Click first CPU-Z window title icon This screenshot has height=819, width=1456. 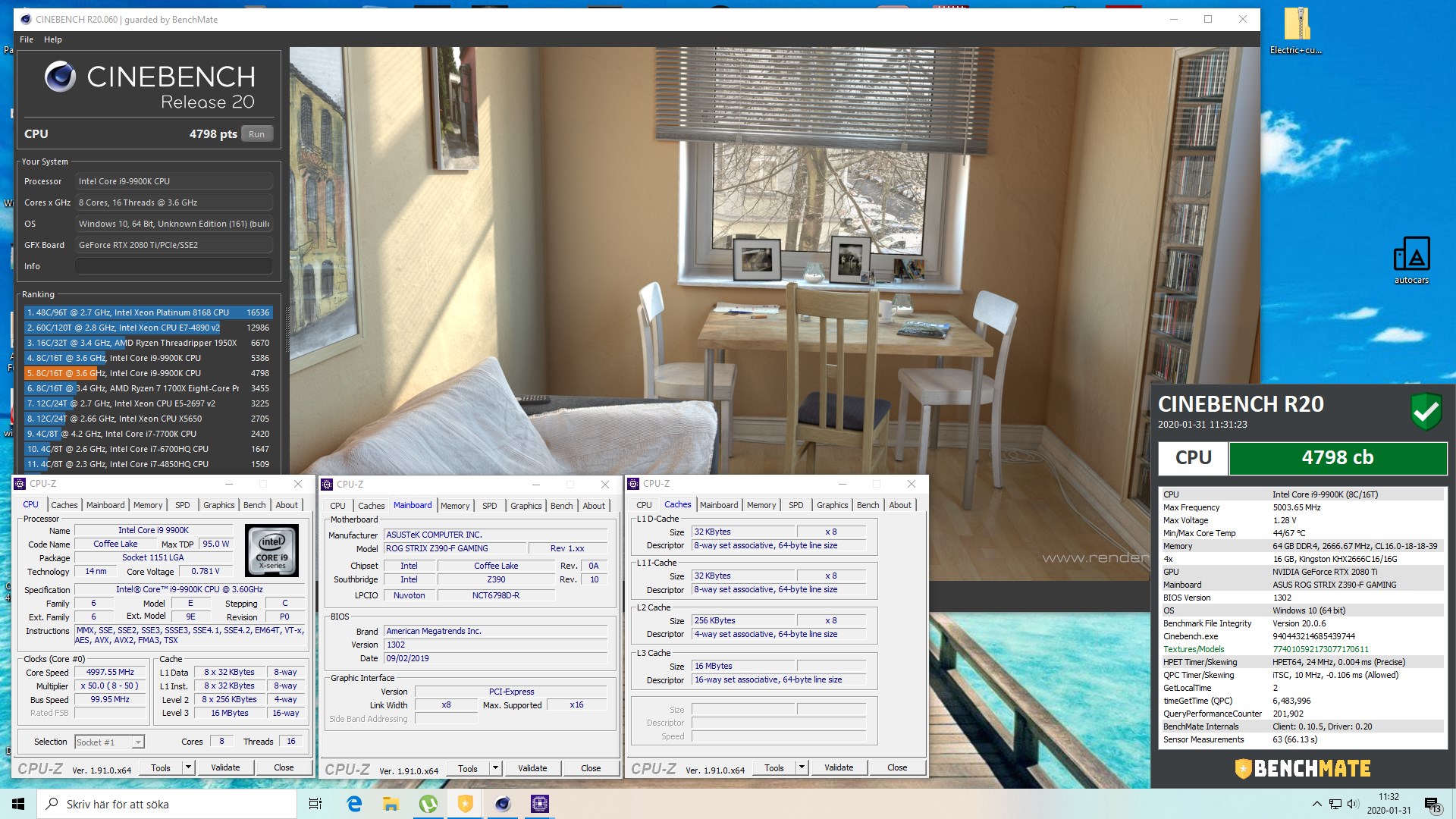[x=20, y=484]
